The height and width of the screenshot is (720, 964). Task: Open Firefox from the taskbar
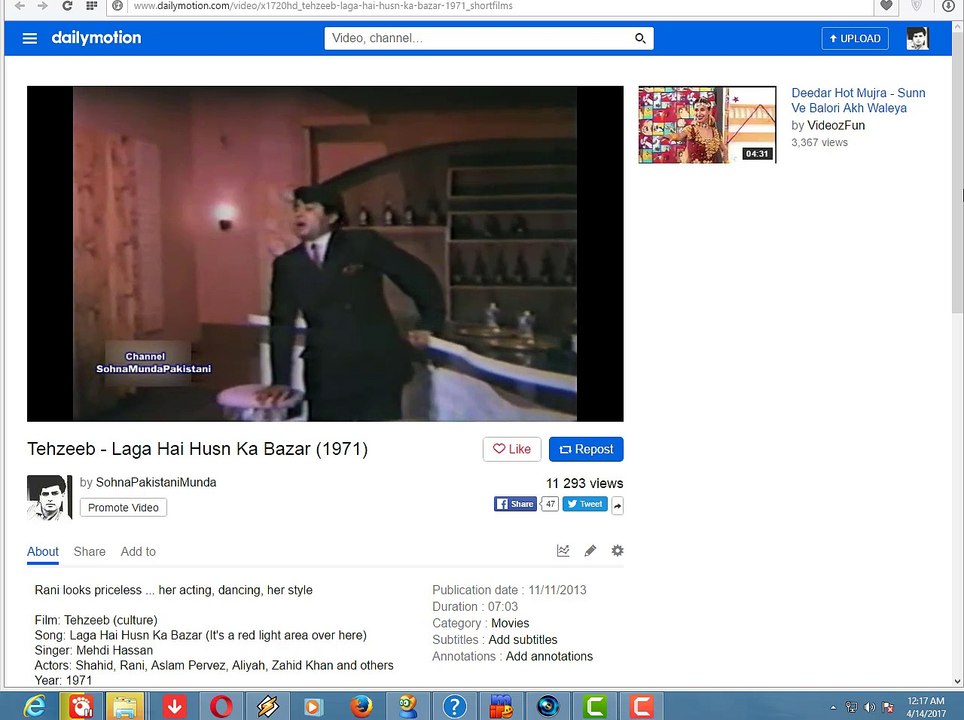coord(361,706)
